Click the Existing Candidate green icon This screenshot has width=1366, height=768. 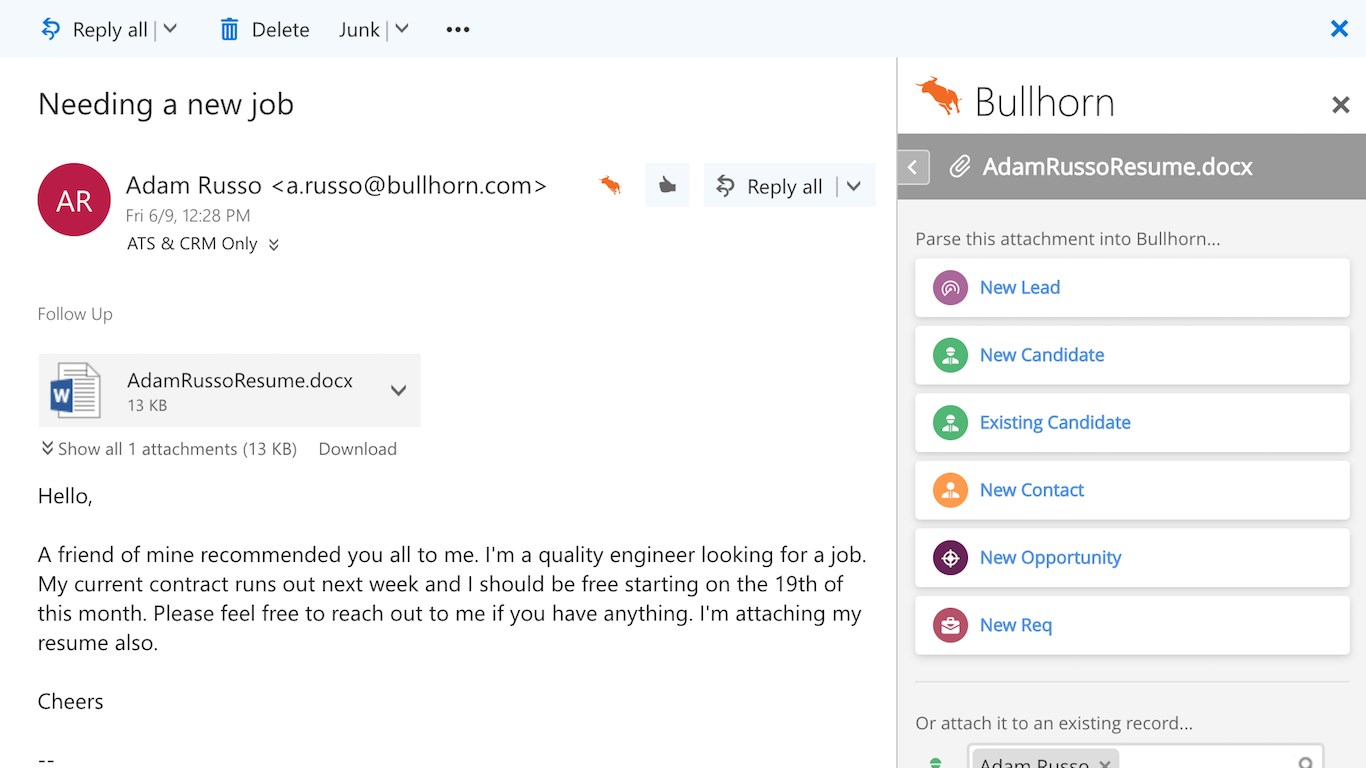click(950, 423)
